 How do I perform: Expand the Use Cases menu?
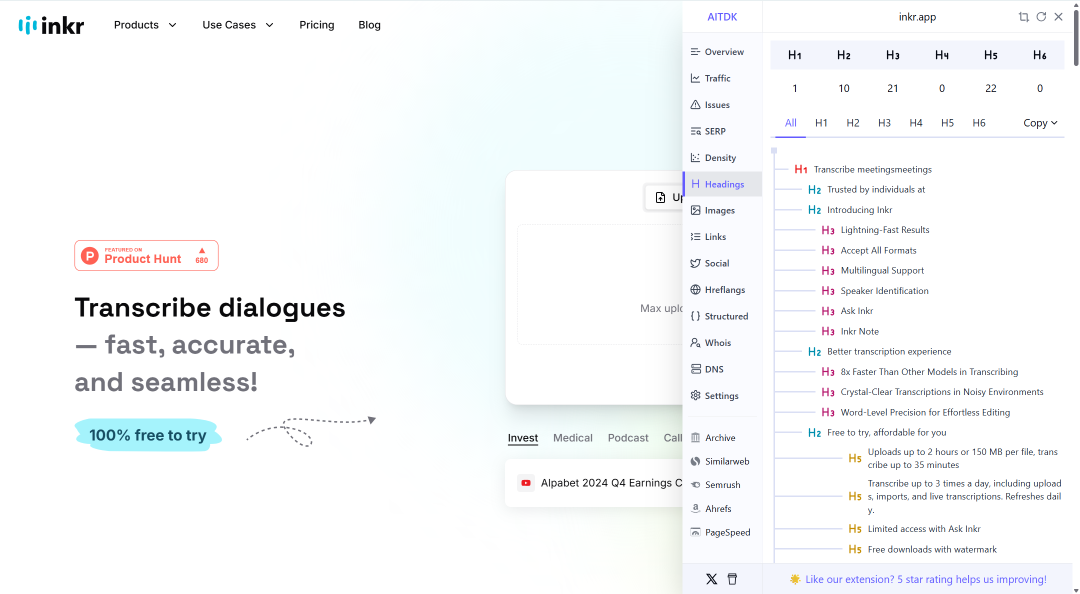(238, 25)
